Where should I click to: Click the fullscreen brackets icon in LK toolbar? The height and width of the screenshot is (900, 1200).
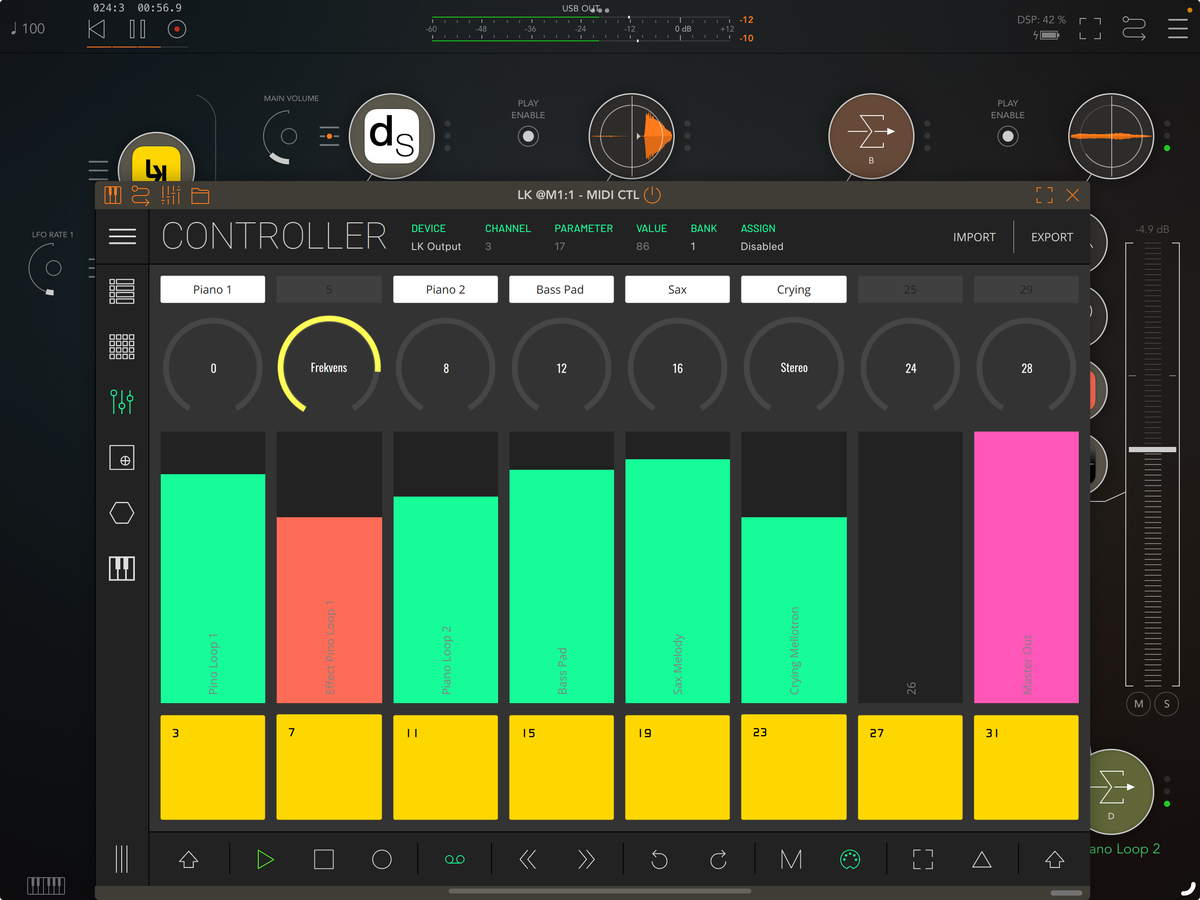click(x=923, y=859)
